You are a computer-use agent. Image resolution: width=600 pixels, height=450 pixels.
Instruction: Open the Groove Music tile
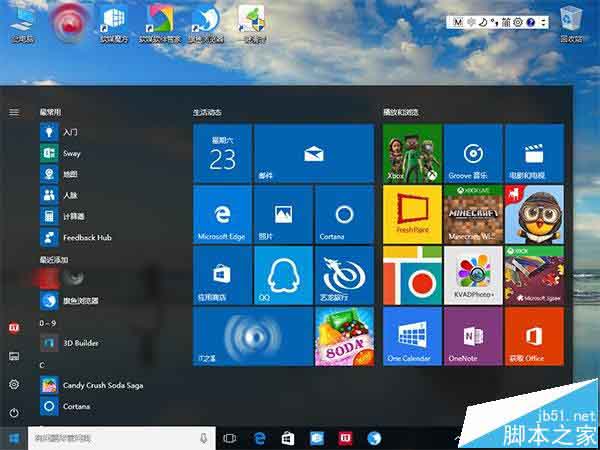point(473,153)
